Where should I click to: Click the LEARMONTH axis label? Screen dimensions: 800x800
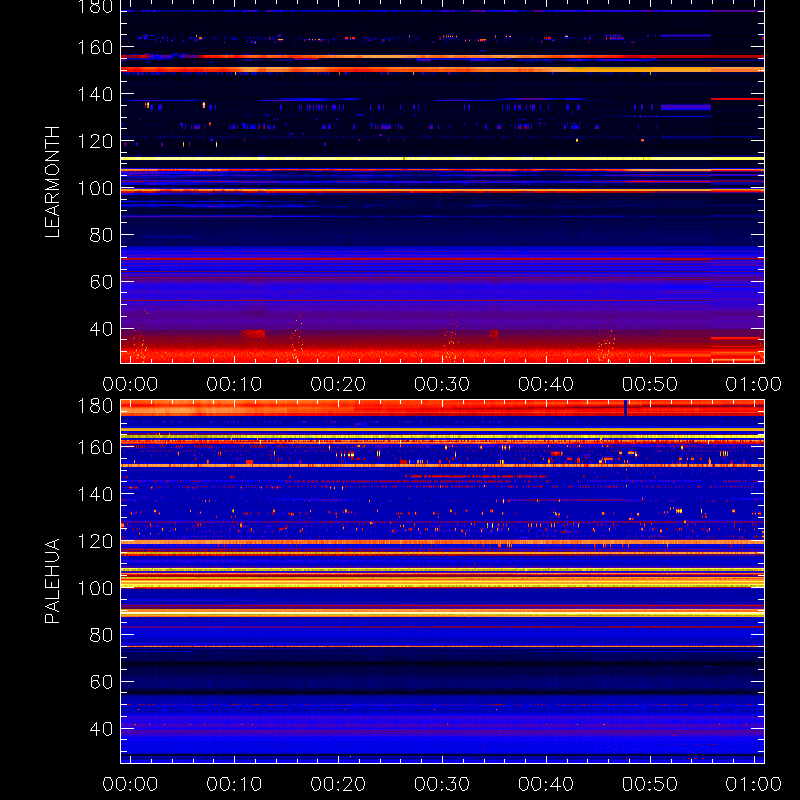[x=52, y=182]
